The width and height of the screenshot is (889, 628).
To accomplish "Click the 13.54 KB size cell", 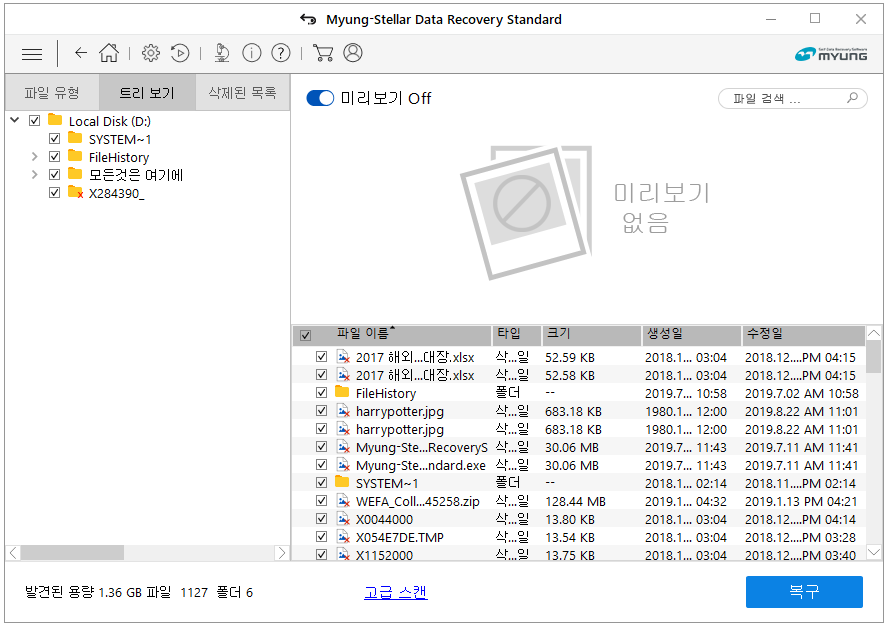I will [569, 537].
